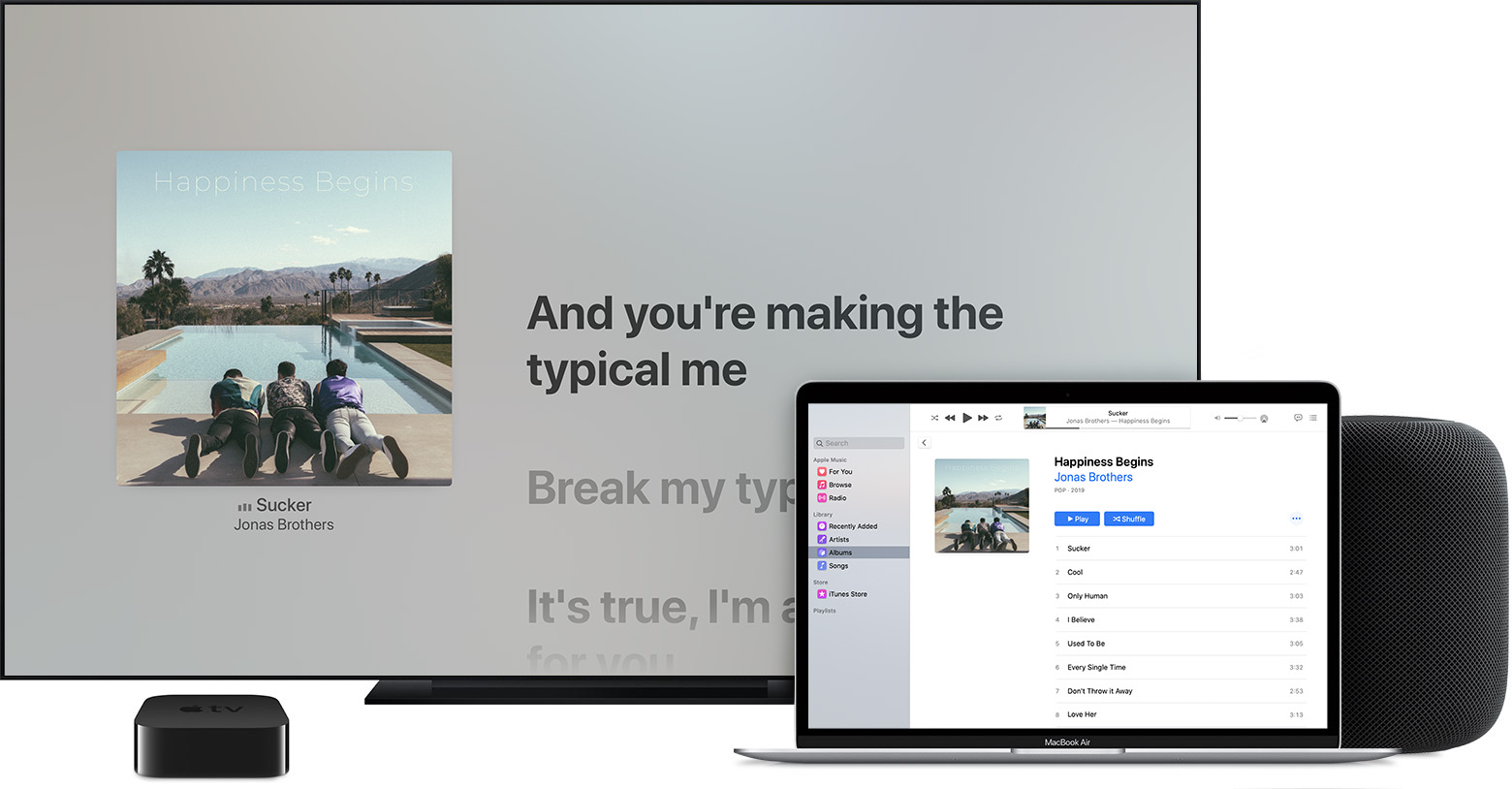Image resolution: width=1512 pixels, height=789 pixels.
Task: Select the track I Believe
Action: pyautogui.click(x=1180, y=619)
